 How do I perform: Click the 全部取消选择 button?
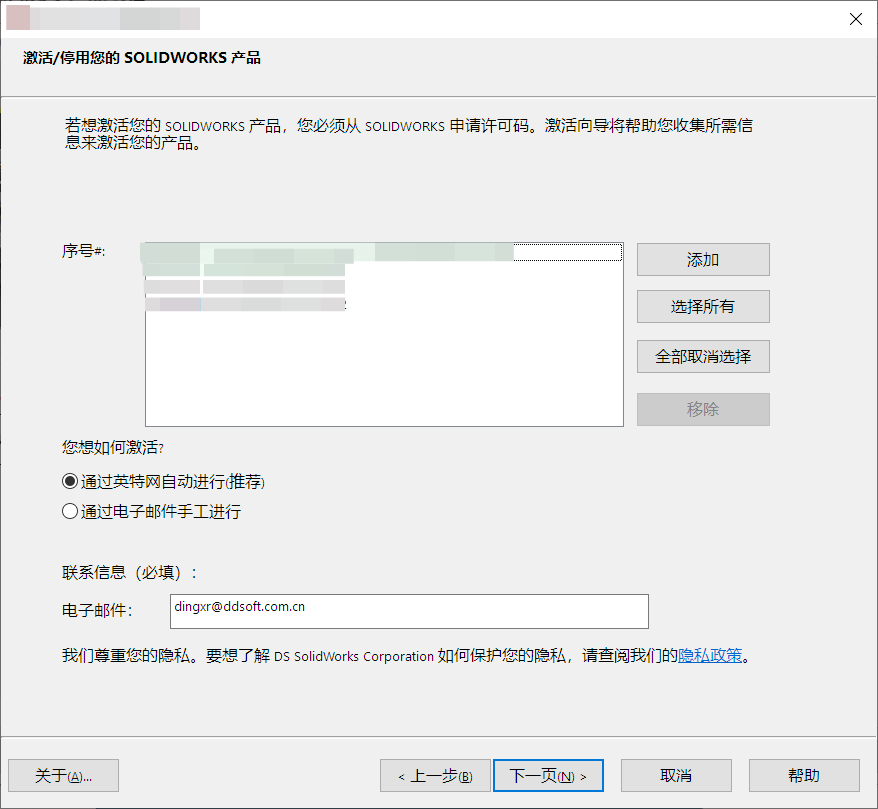click(703, 356)
